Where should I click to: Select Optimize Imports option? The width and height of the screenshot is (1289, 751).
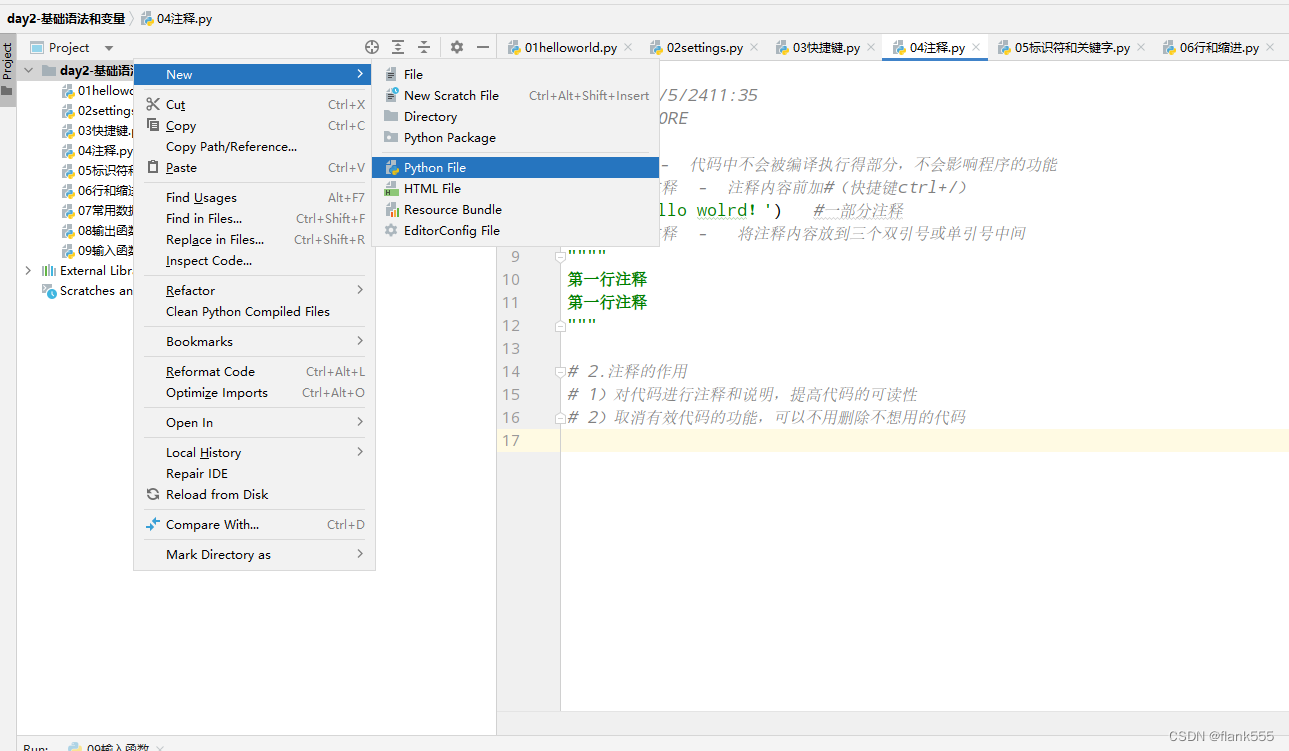[x=254, y=392]
